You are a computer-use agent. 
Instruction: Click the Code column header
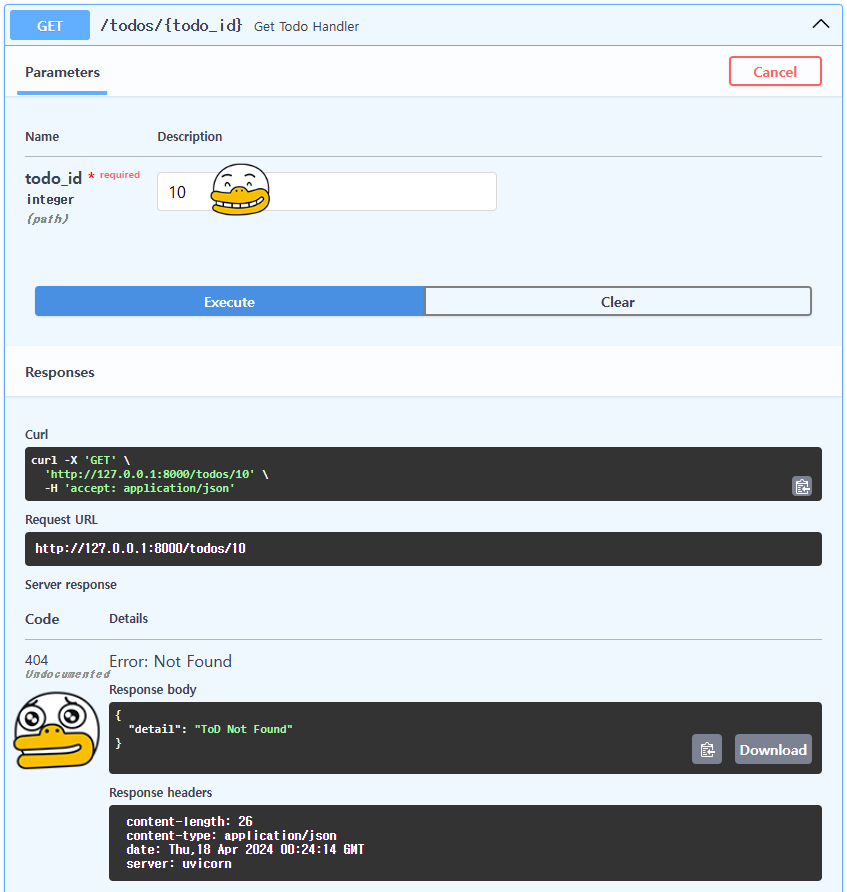42,619
